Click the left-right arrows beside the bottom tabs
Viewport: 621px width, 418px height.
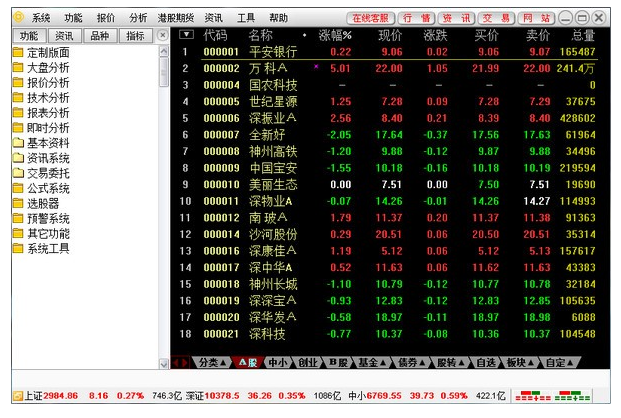[180, 362]
